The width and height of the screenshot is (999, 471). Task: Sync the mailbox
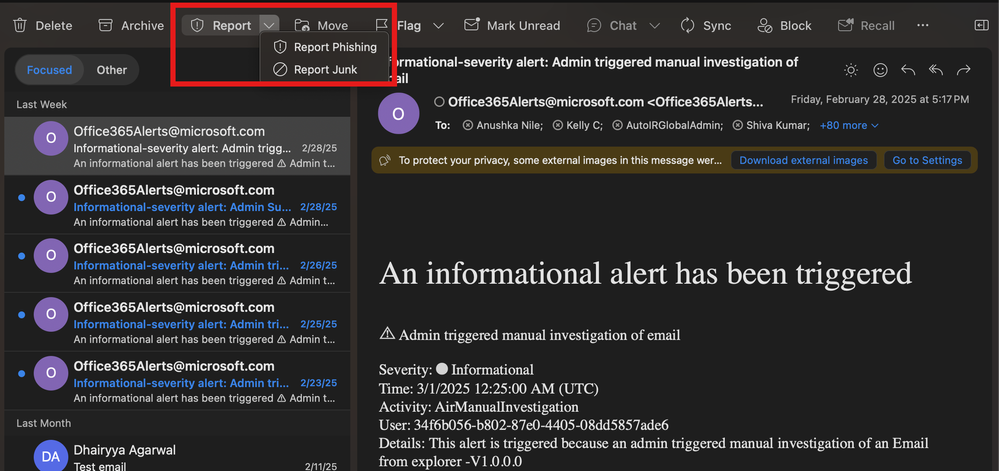pyautogui.click(x=705, y=25)
